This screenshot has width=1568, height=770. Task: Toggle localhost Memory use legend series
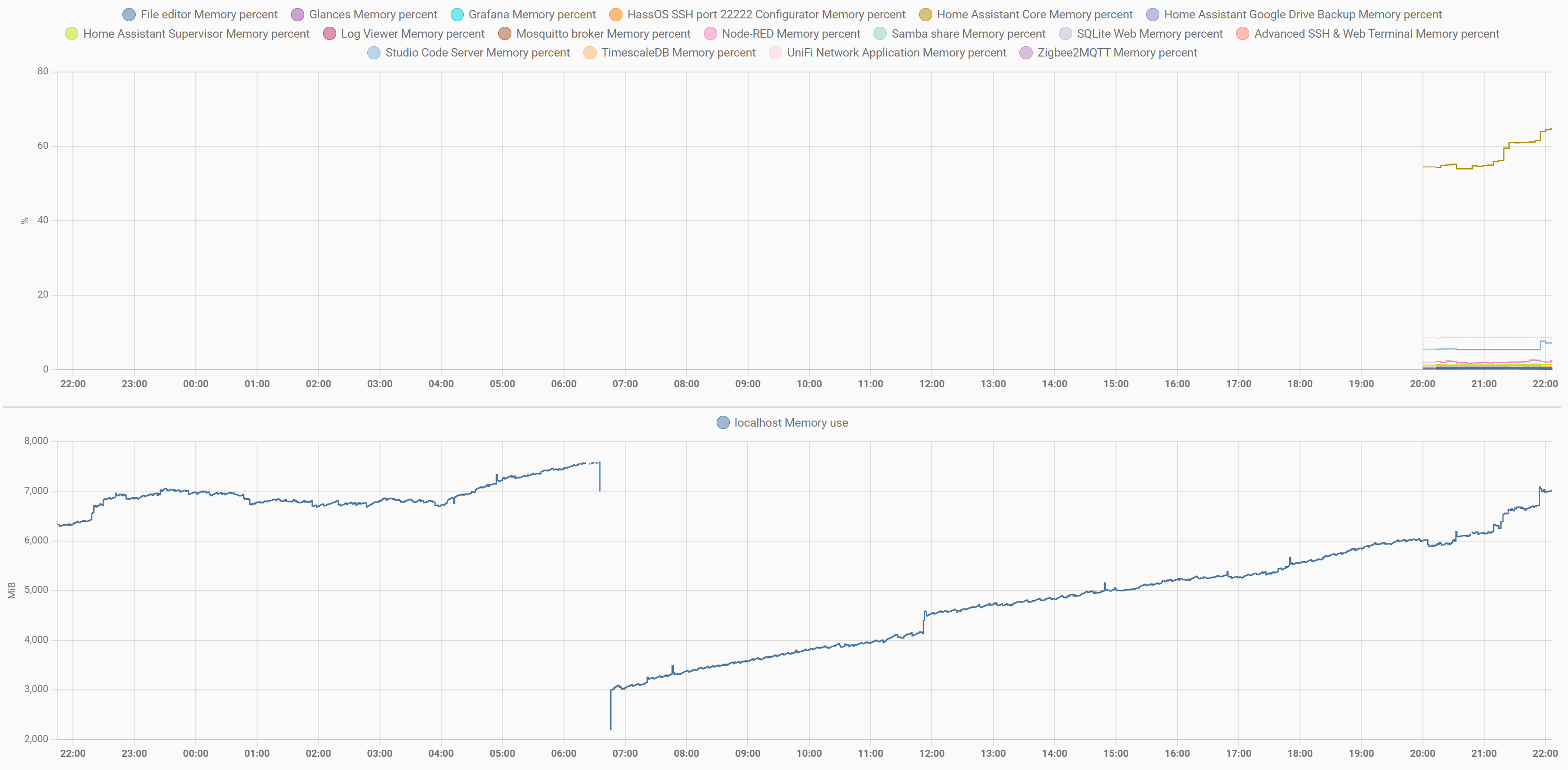pos(782,422)
